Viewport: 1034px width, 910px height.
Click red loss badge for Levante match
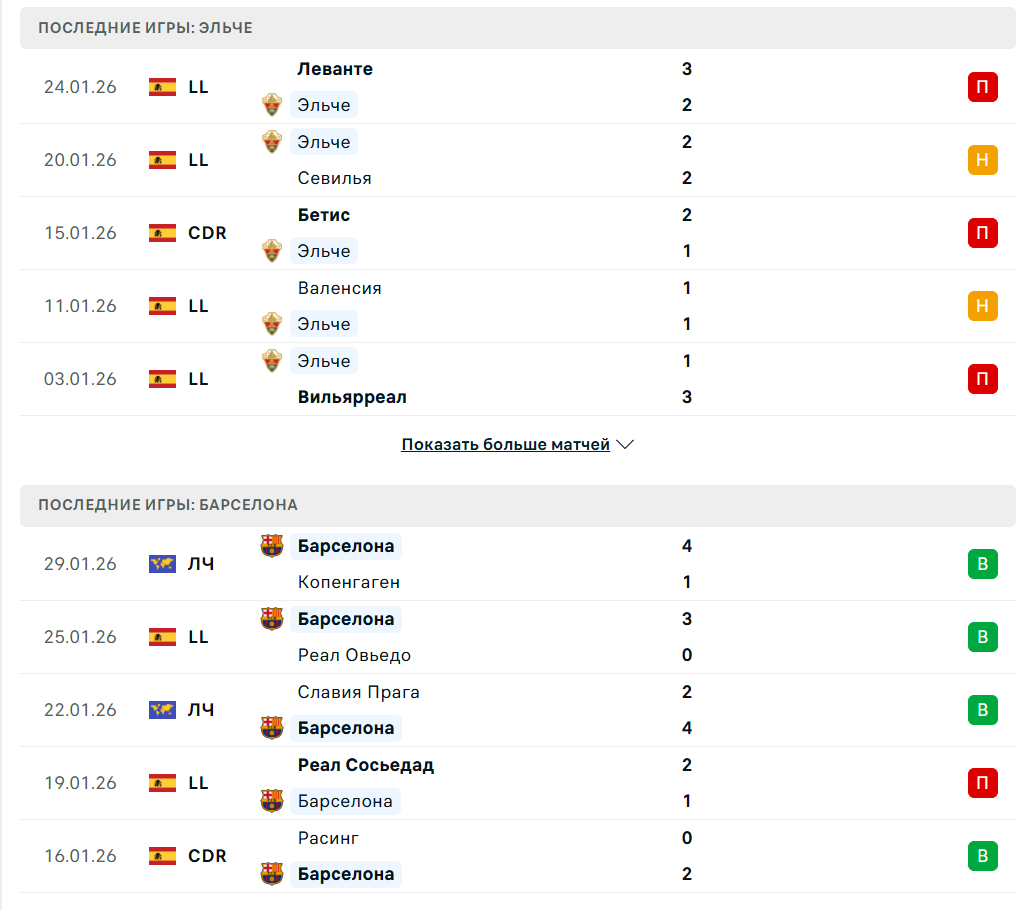pyautogui.click(x=982, y=87)
